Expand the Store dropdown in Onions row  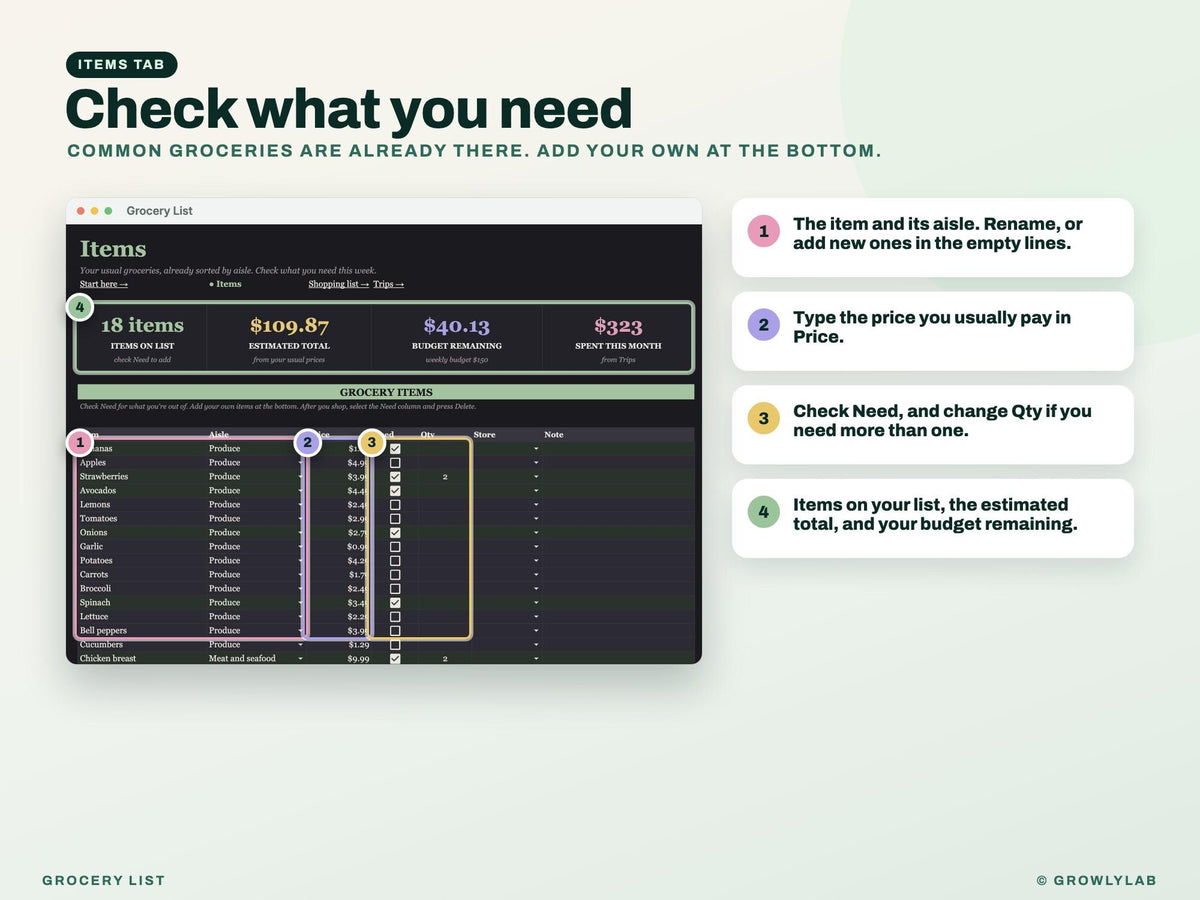coord(536,533)
